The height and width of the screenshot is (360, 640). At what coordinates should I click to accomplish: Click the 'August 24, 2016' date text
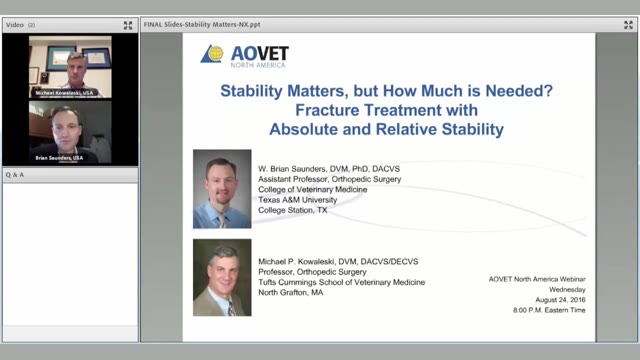coord(560,300)
